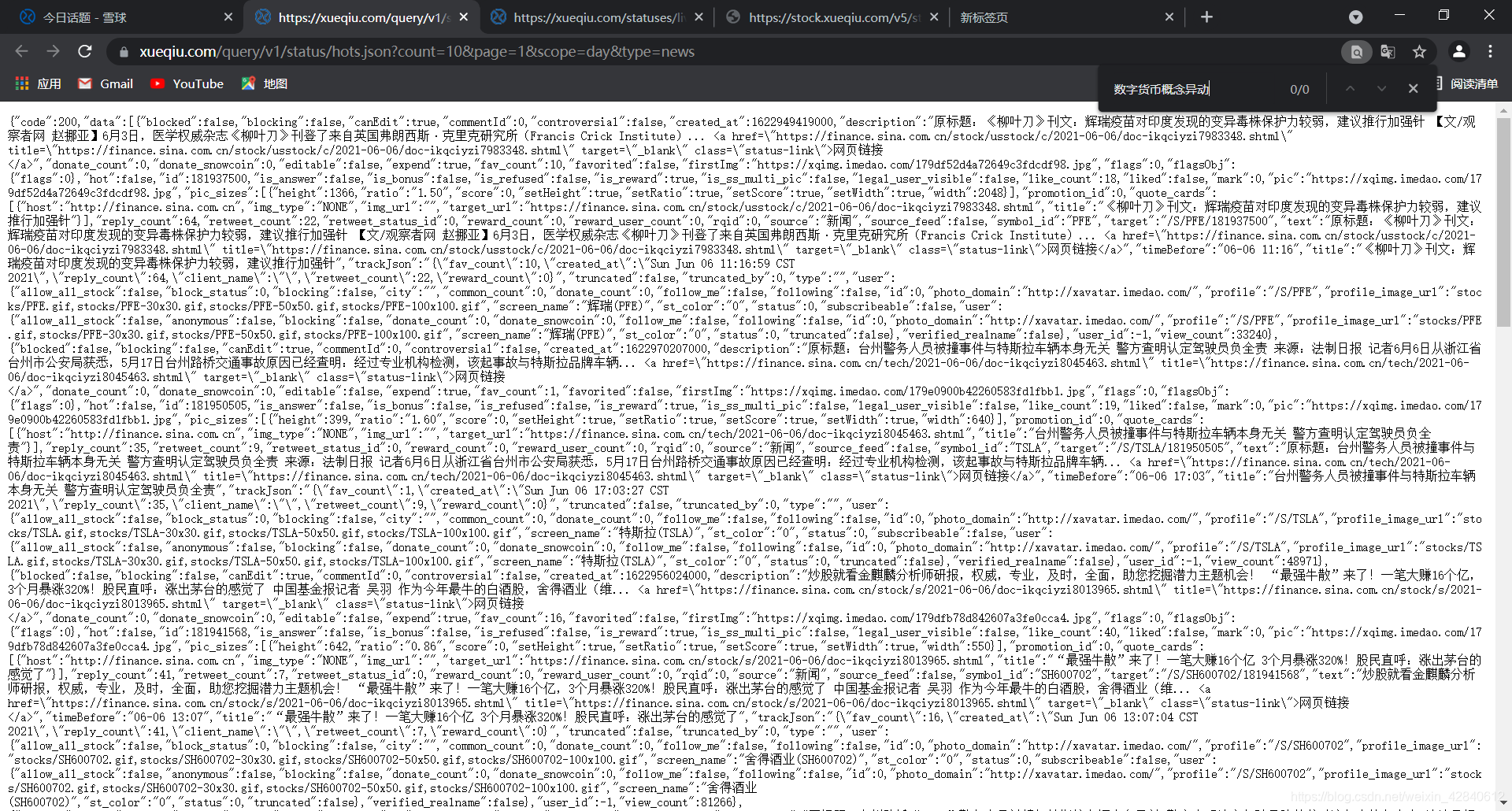The image size is (1512, 811).
Task: Close the xueqiu.com/query/v1 tab
Action: point(464,17)
